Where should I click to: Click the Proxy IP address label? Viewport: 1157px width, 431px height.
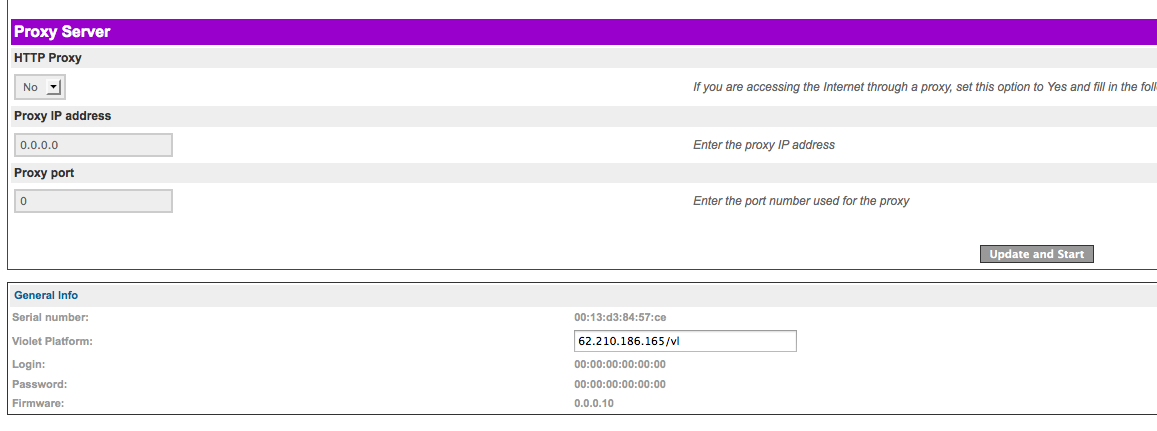point(62,116)
